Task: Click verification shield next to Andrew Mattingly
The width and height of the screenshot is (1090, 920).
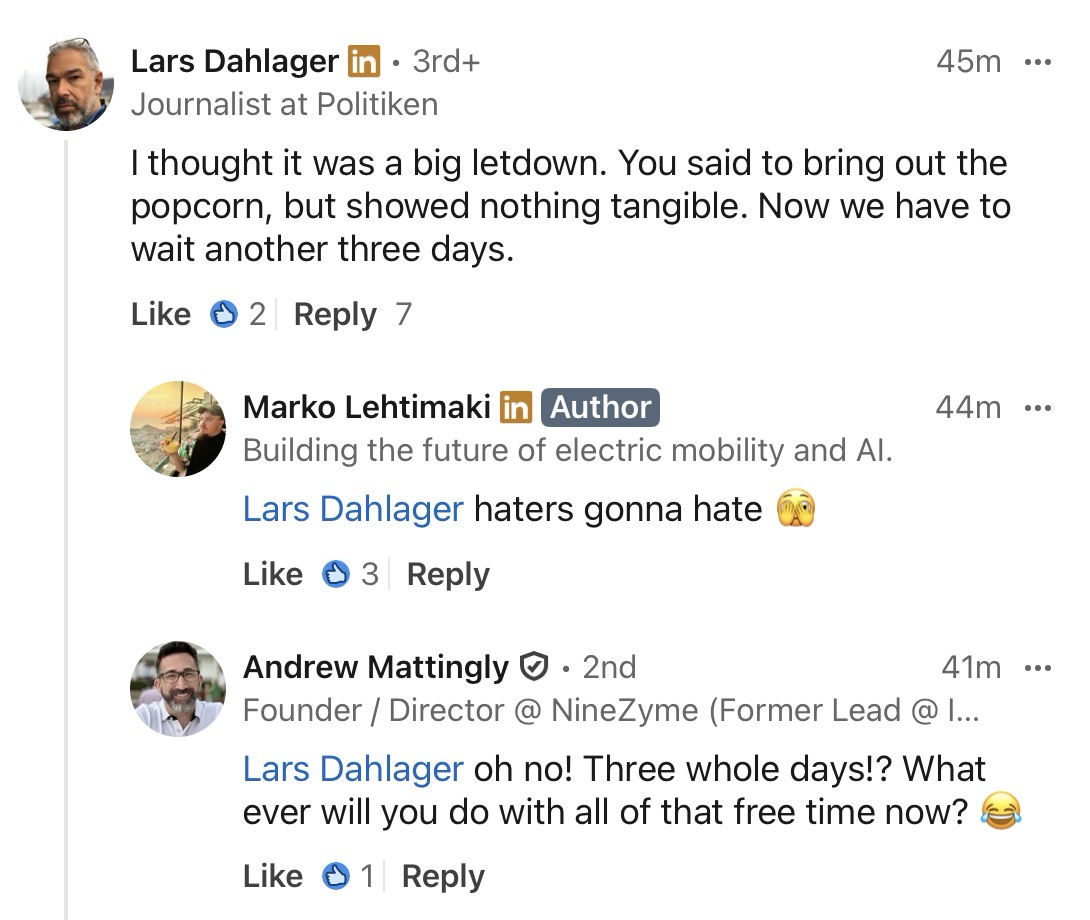Action: (x=536, y=667)
